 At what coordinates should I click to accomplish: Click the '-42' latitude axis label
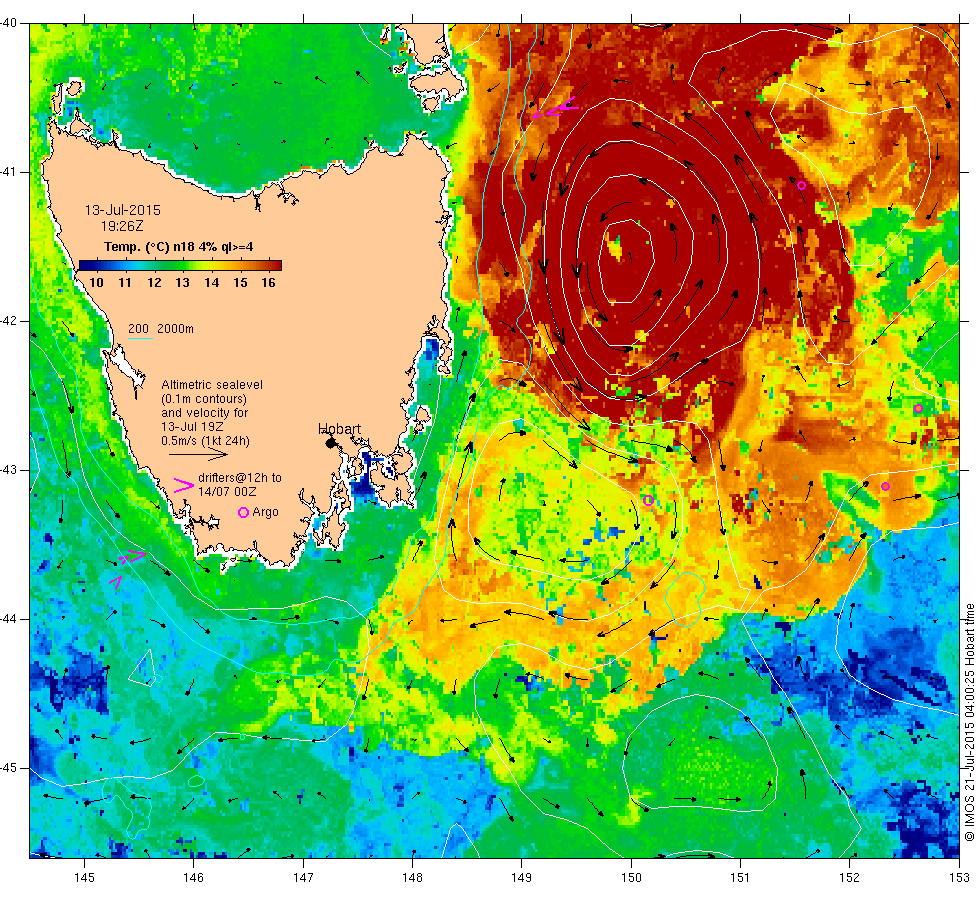(9, 321)
